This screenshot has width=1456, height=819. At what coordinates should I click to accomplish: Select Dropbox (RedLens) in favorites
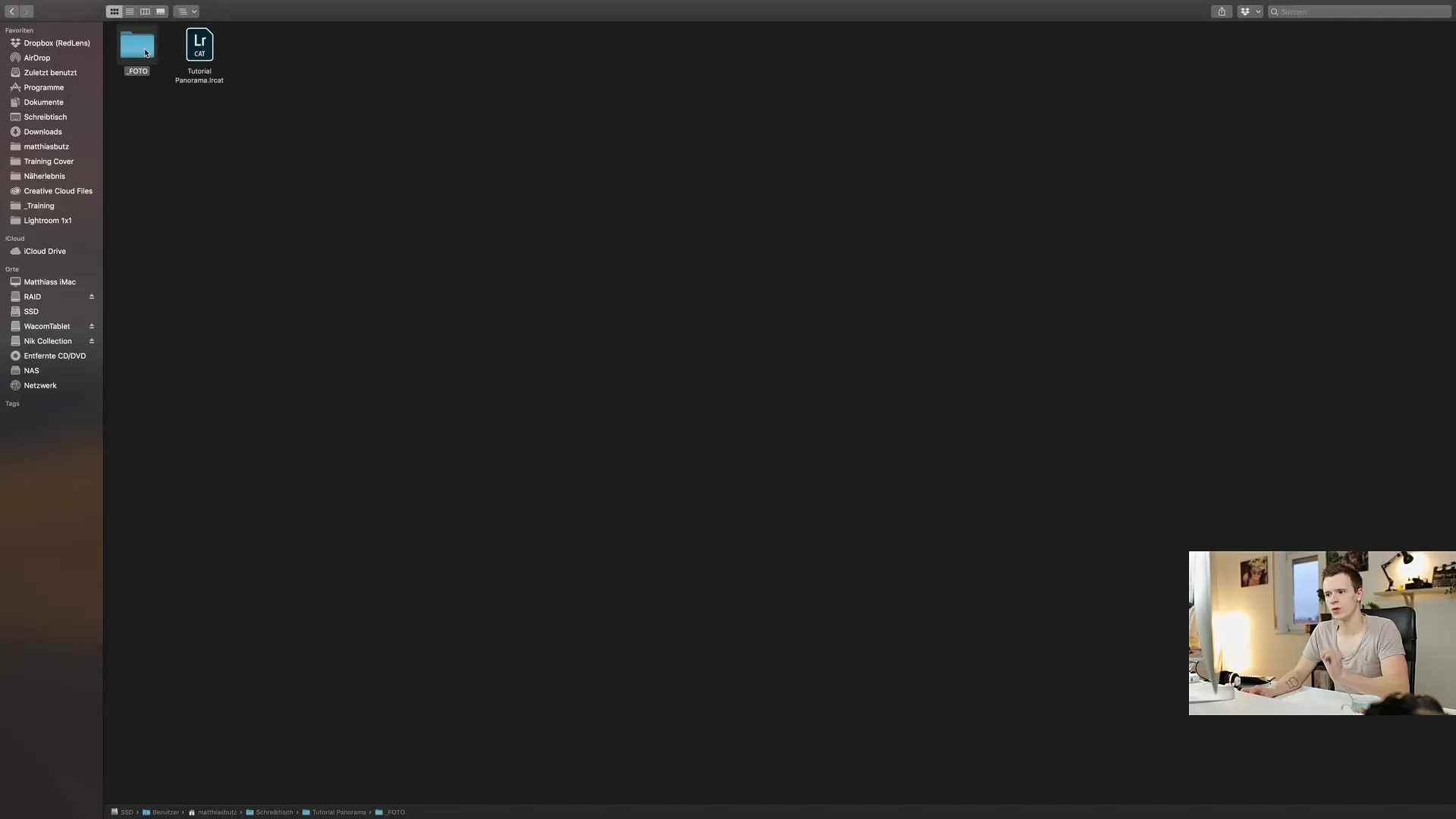[56, 42]
